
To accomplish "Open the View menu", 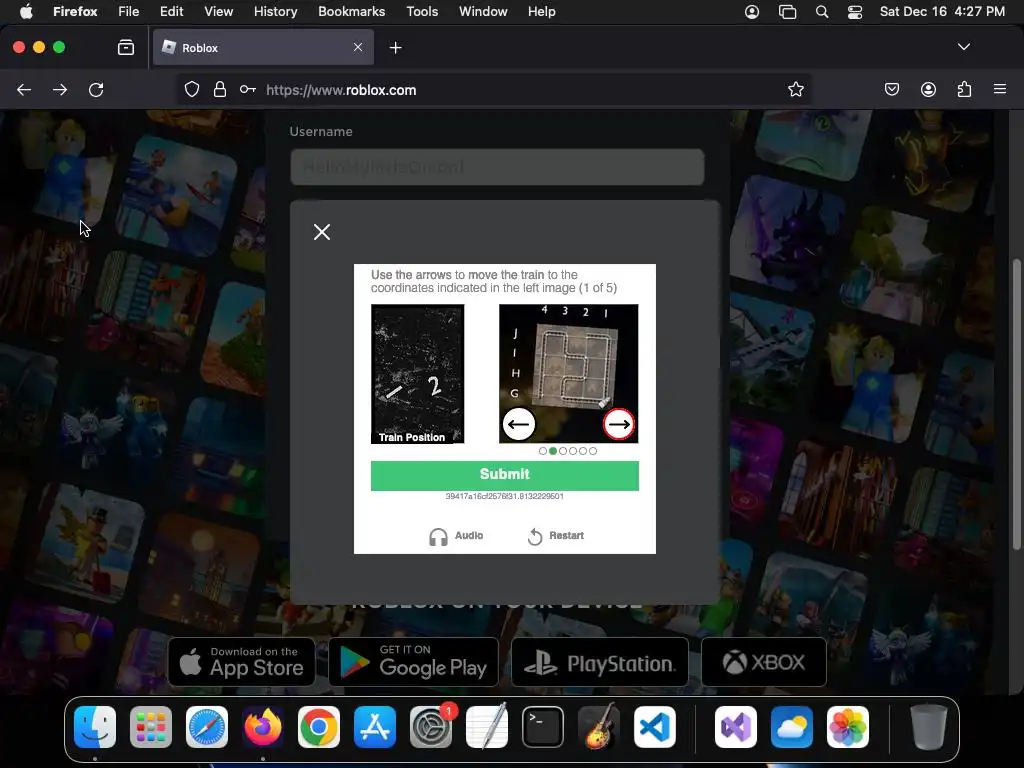I will click(218, 11).
